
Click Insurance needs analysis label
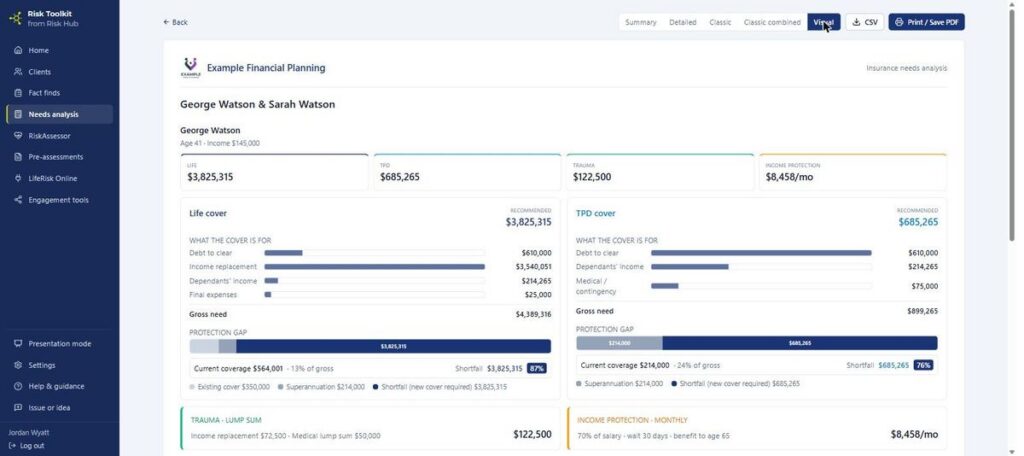(906, 68)
